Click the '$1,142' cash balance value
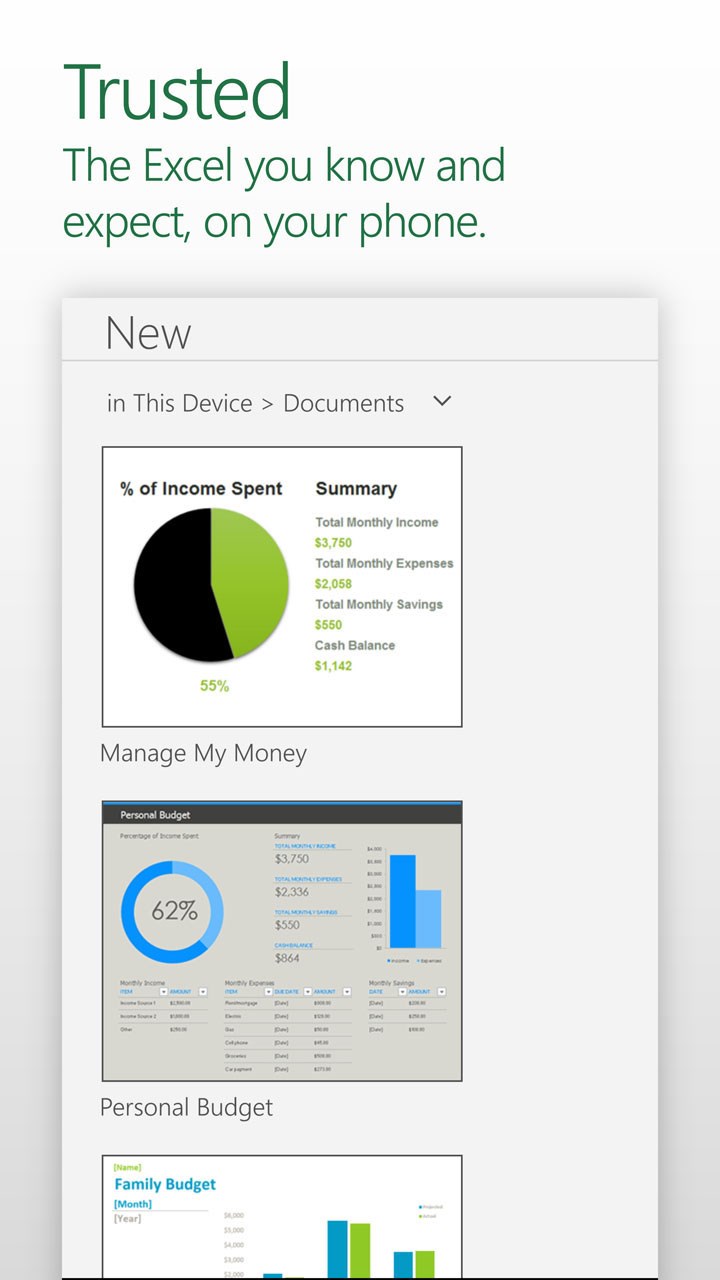The image size is (720, 1280). [333, 666]
